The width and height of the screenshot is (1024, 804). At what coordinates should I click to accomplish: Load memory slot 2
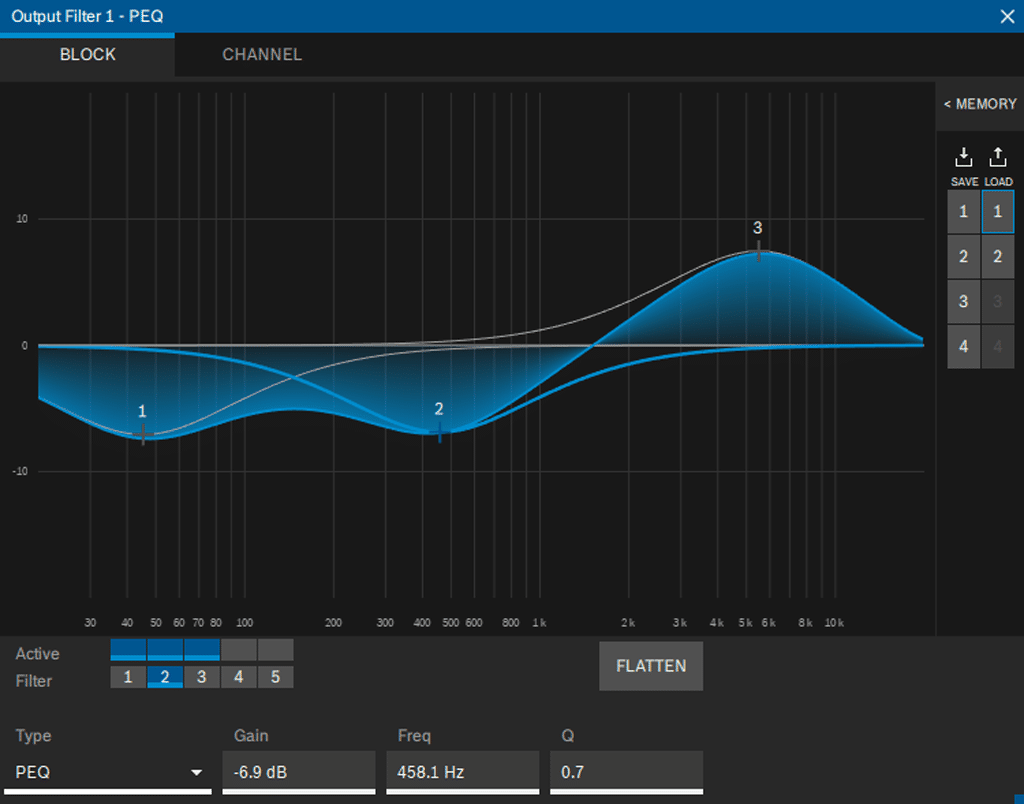point(998,257)
